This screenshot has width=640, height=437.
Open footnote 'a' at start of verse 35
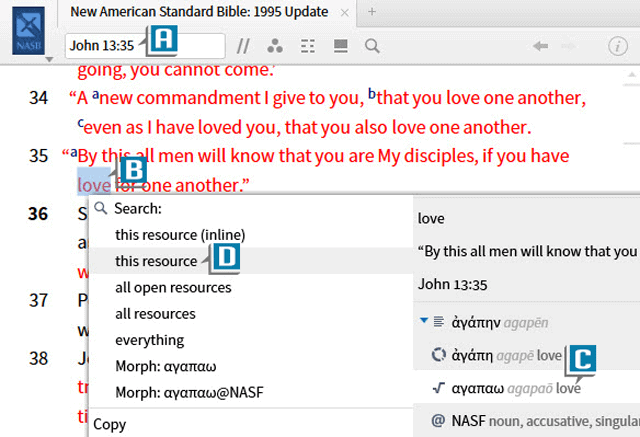point(73,153)
